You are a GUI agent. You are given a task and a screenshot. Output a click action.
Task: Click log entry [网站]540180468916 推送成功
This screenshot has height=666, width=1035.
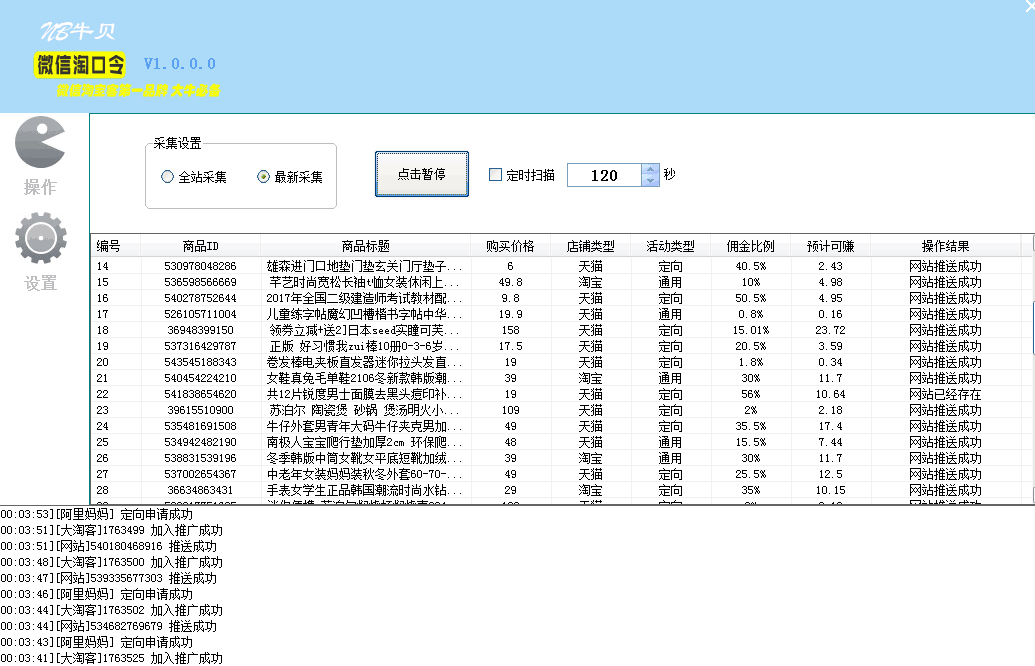tap(109, 546)
